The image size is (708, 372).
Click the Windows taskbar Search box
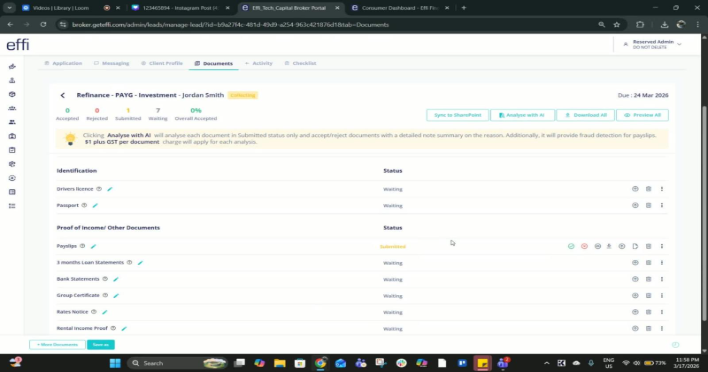pyautogui.click(x=177, y=363)
